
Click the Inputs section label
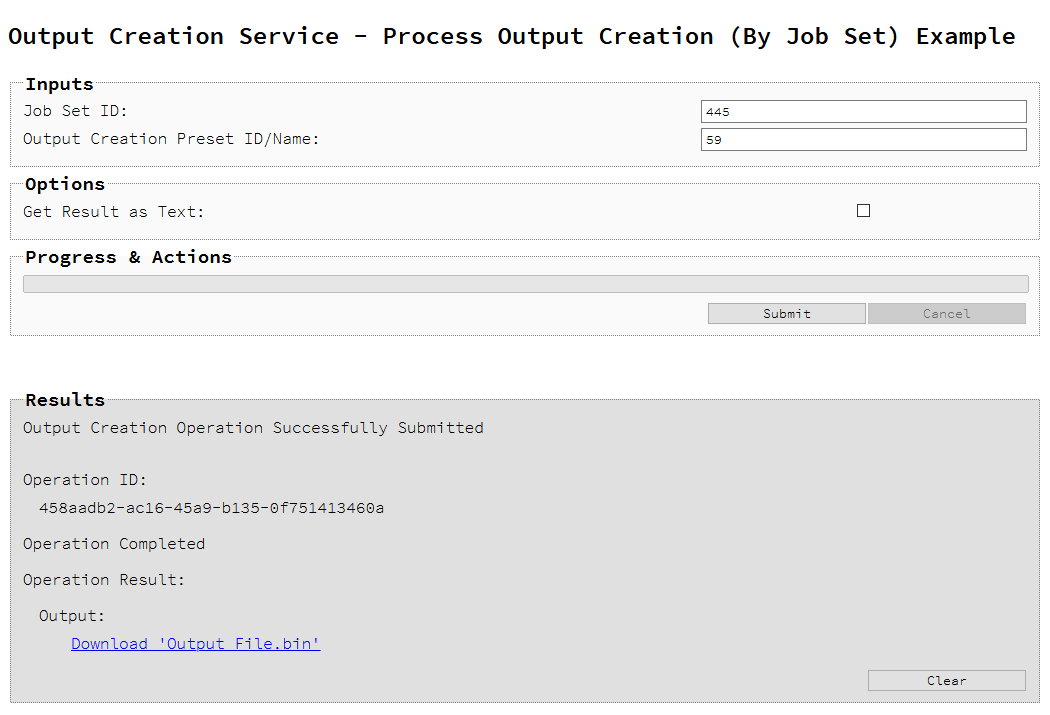pos(58,84)
